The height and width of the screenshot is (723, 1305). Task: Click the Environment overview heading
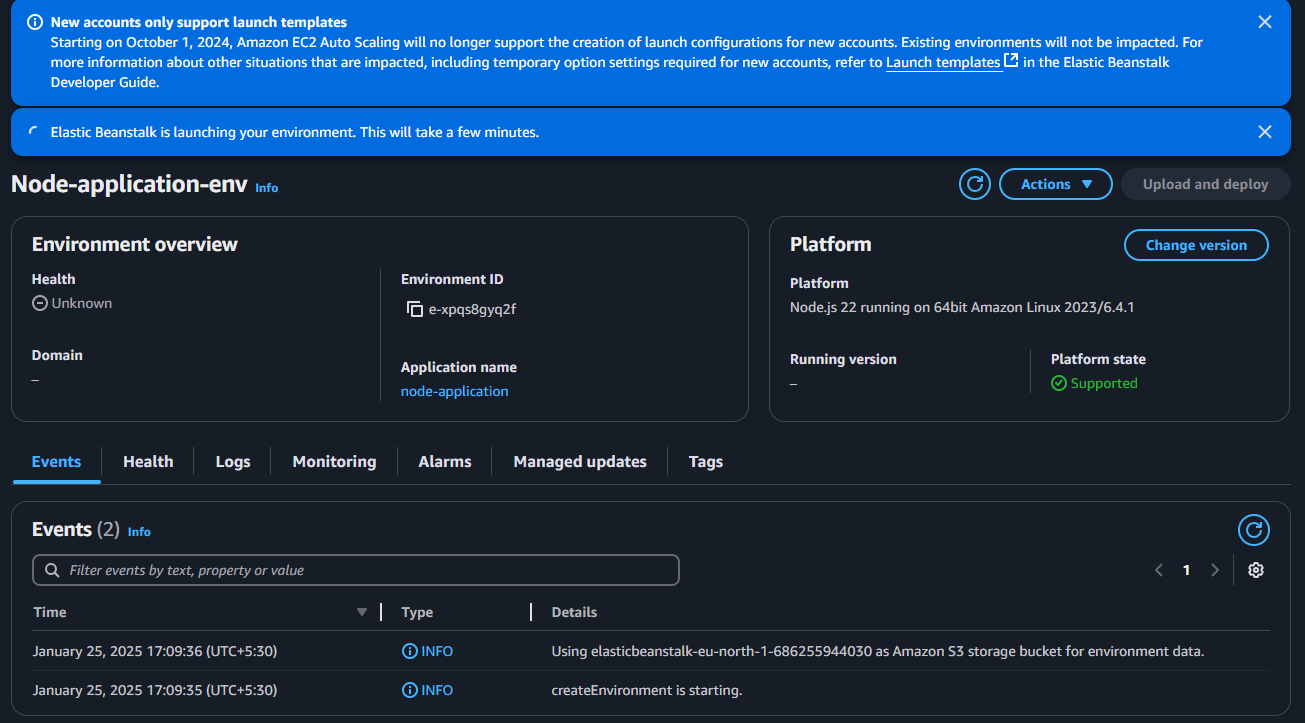coord(135,244)
